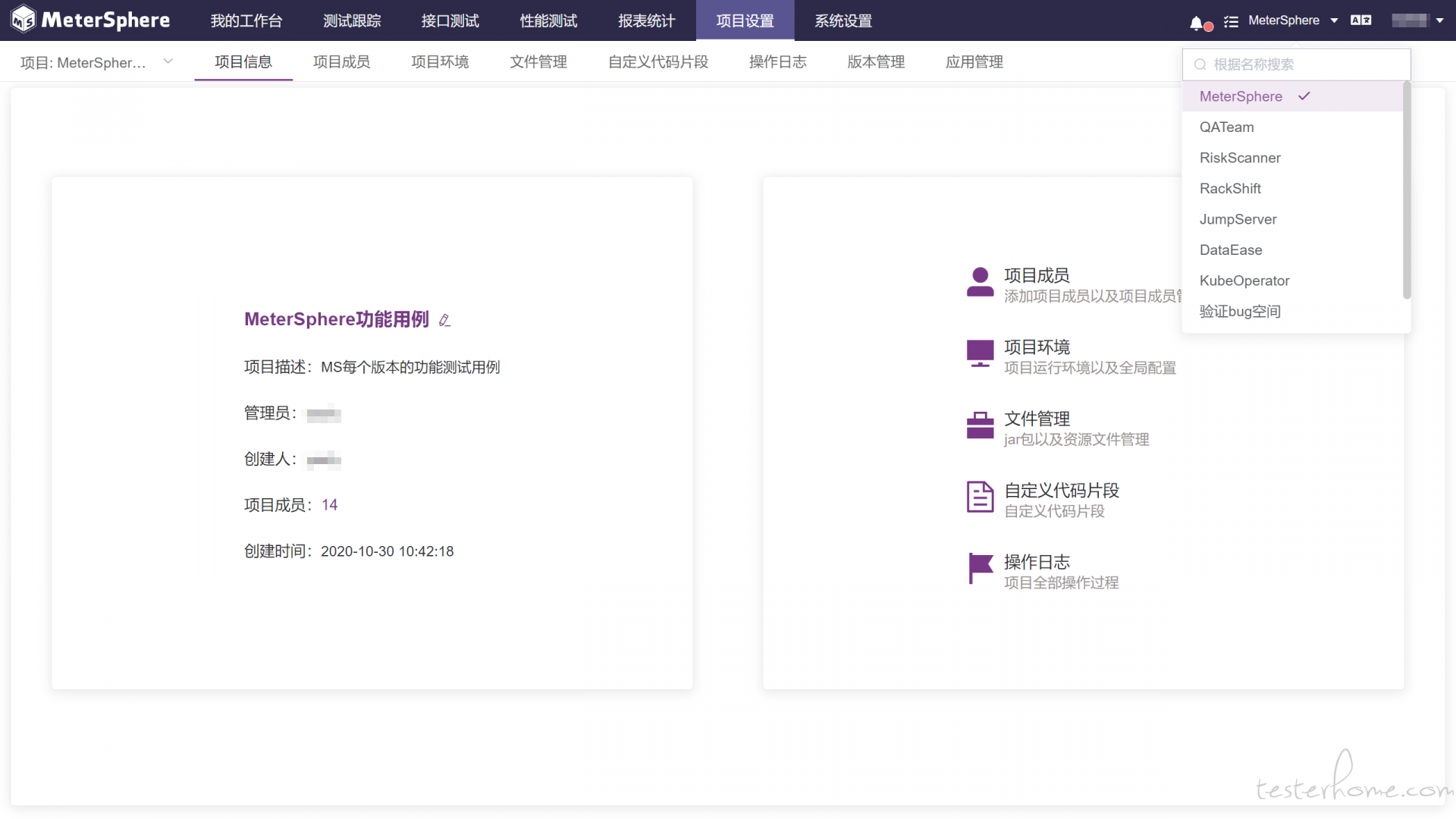Open the notification bell
1456x819 pixels.
point(1197,24)
